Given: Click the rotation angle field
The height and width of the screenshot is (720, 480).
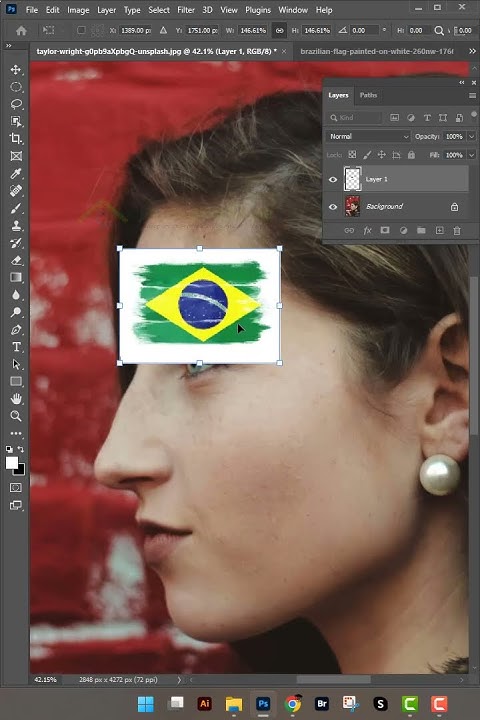Looking at the screenshot, I should 365,30.
